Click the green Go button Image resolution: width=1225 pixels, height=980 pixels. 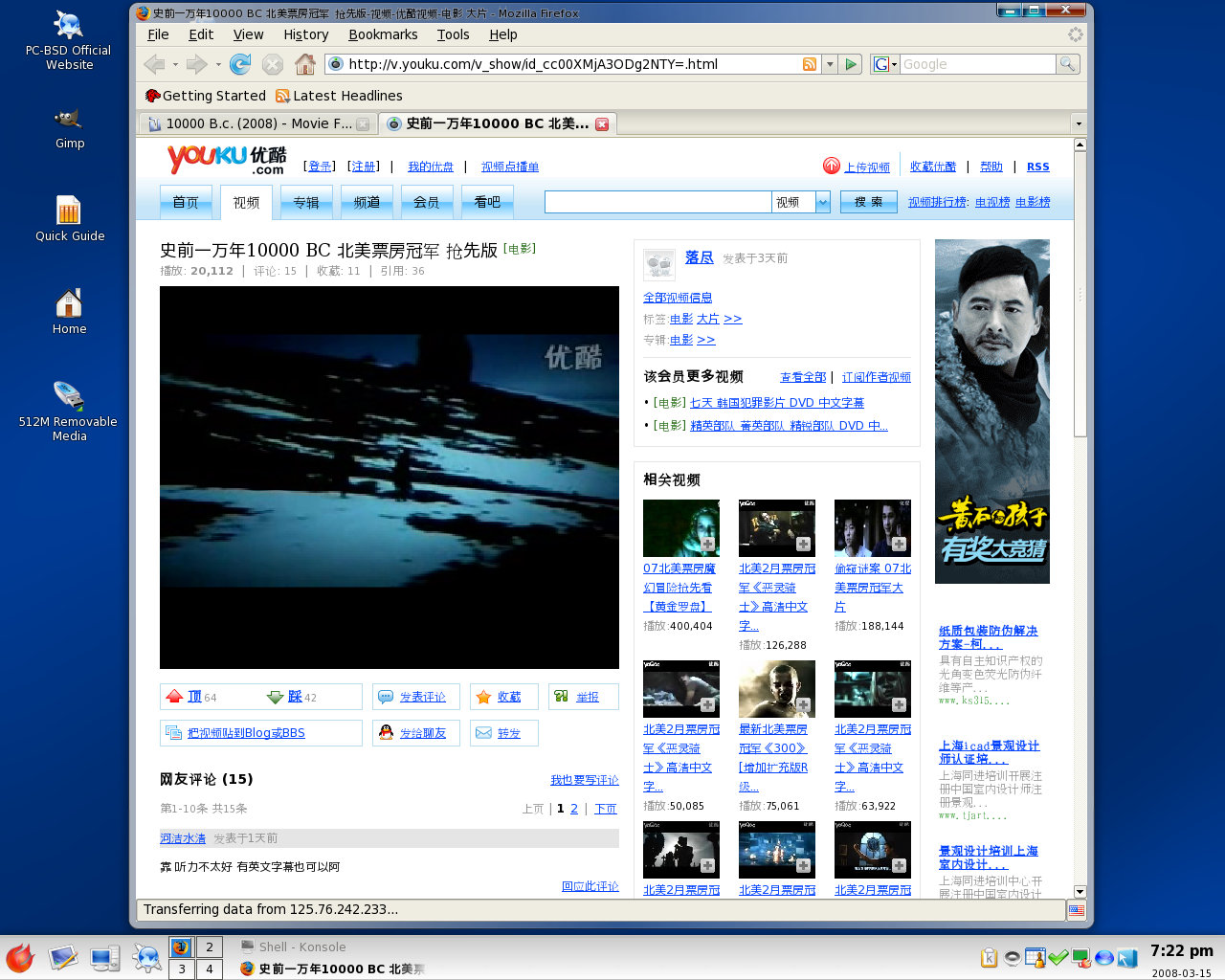click(x=851, y=64)
